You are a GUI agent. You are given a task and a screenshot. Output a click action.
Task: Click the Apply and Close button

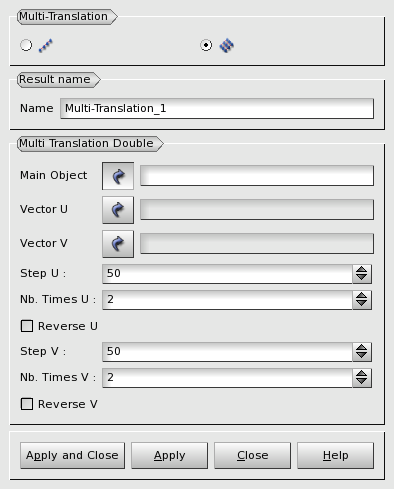(x=72, y=456)
